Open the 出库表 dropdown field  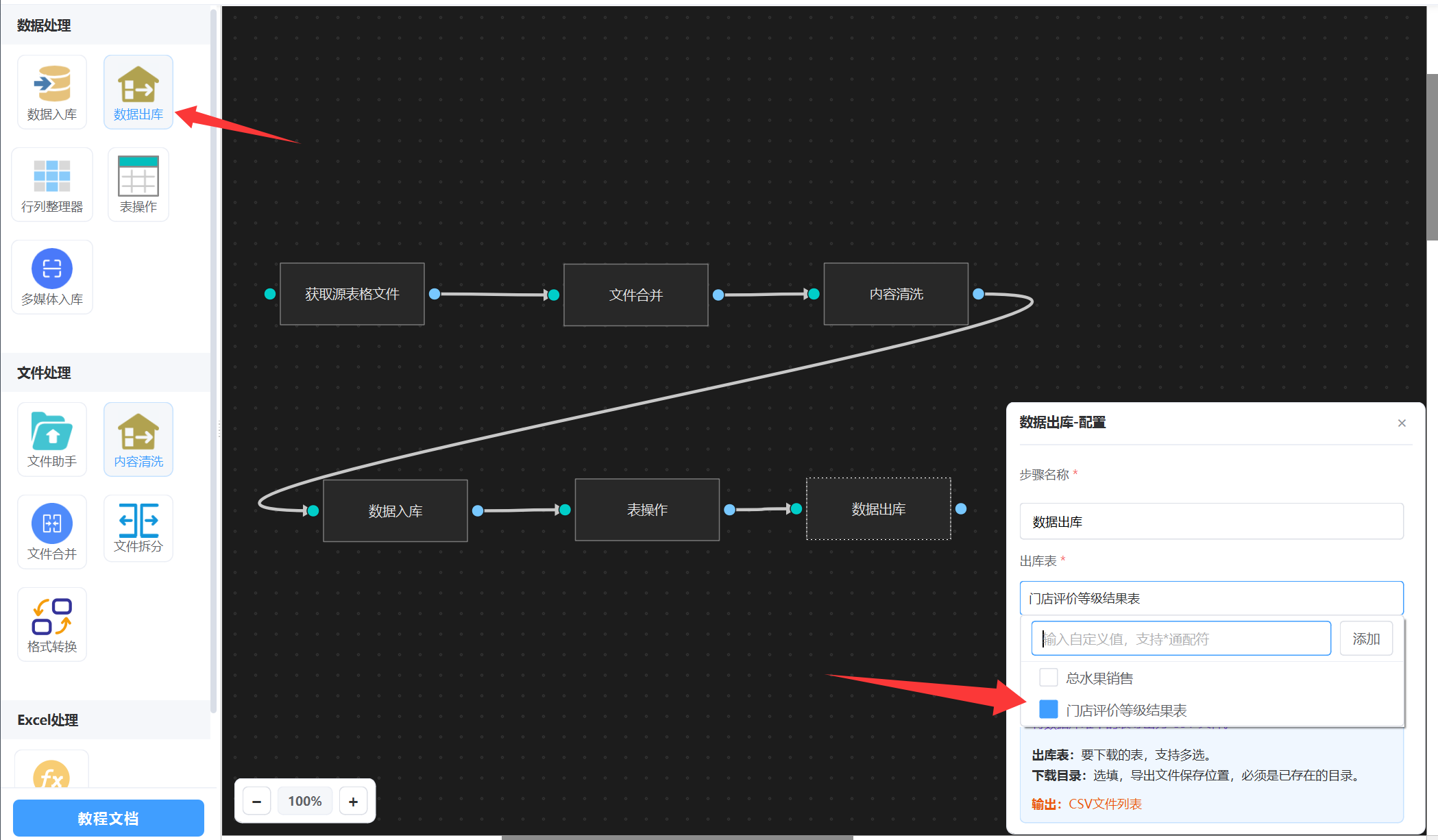pos(1210,598)
